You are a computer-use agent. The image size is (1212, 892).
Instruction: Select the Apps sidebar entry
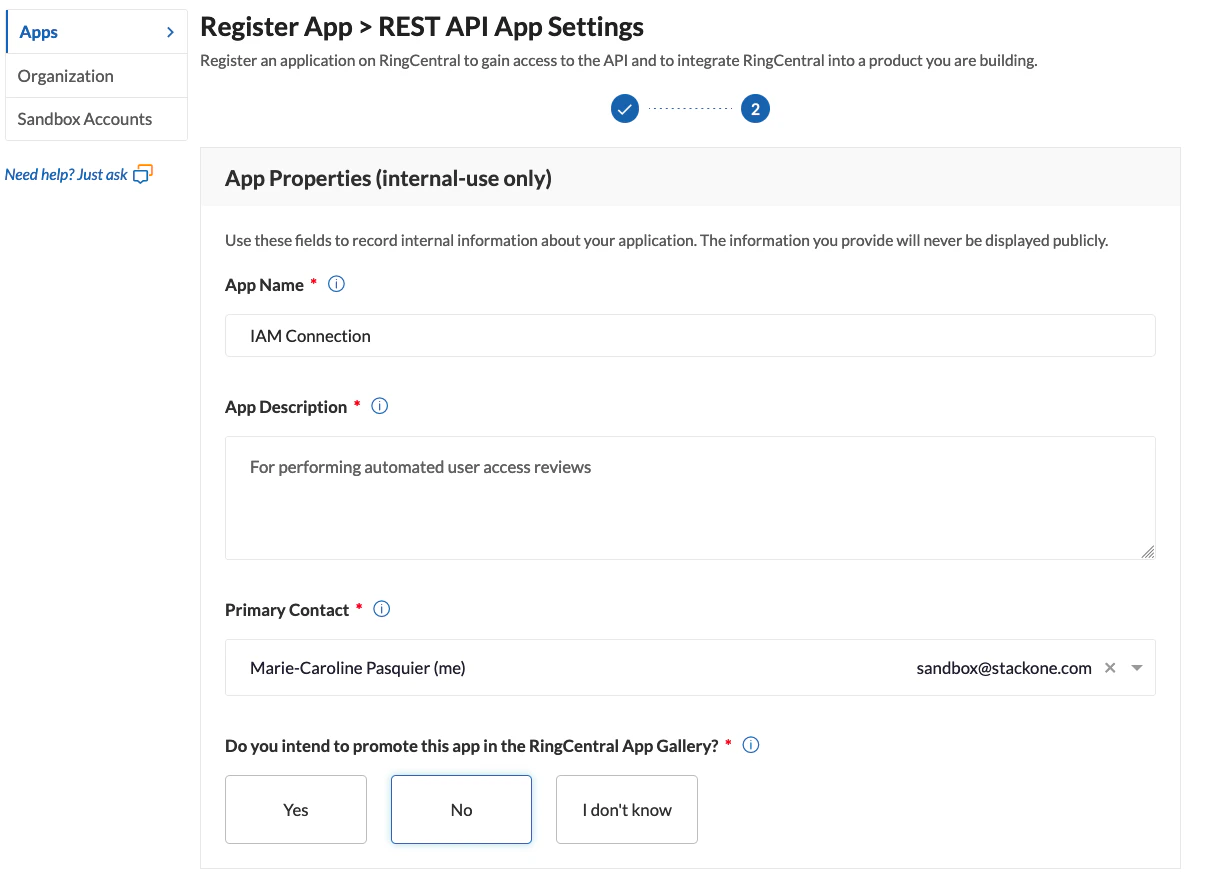coord(38,31)
